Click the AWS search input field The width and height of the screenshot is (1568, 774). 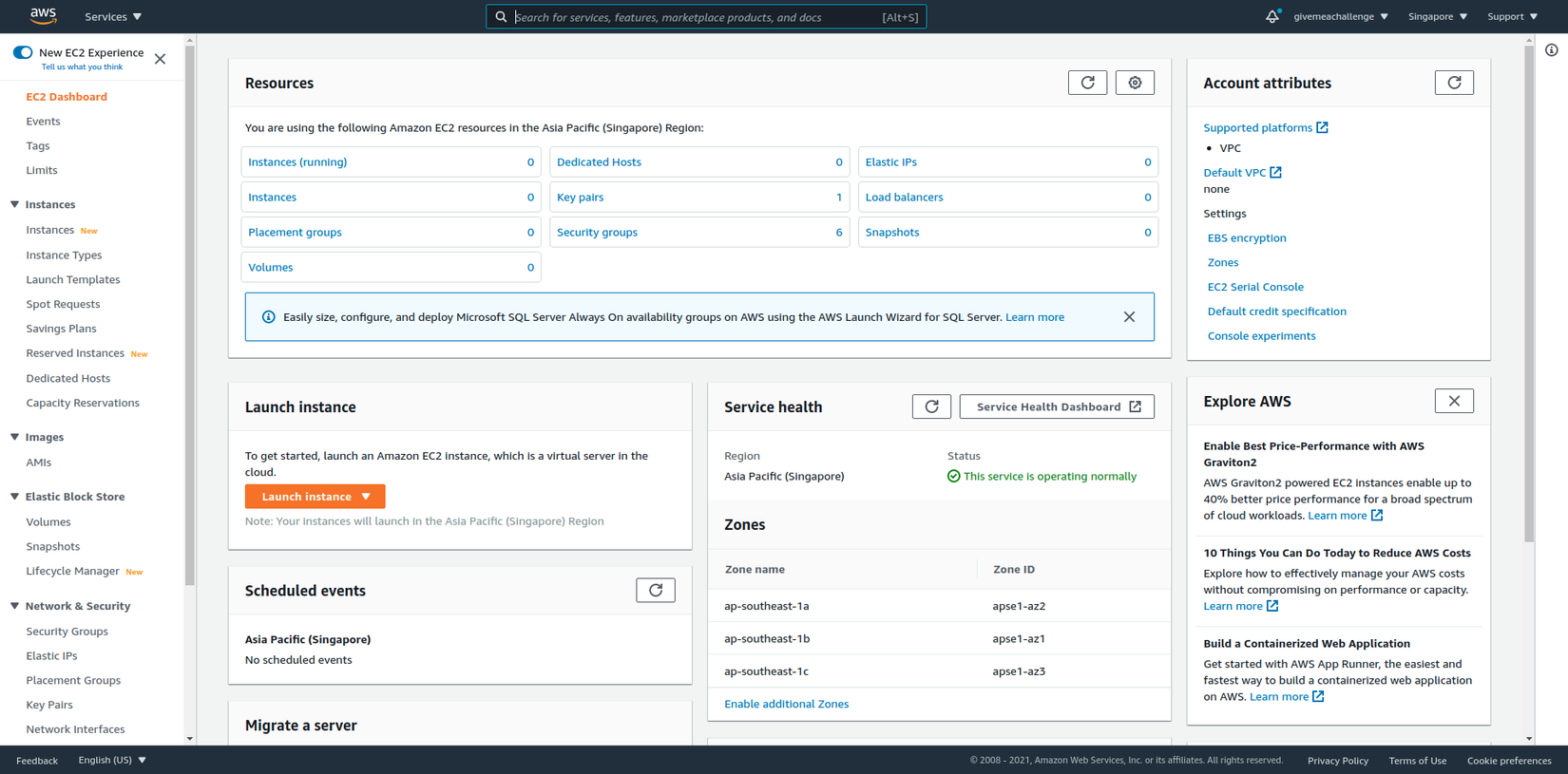[x=706, y=17]
